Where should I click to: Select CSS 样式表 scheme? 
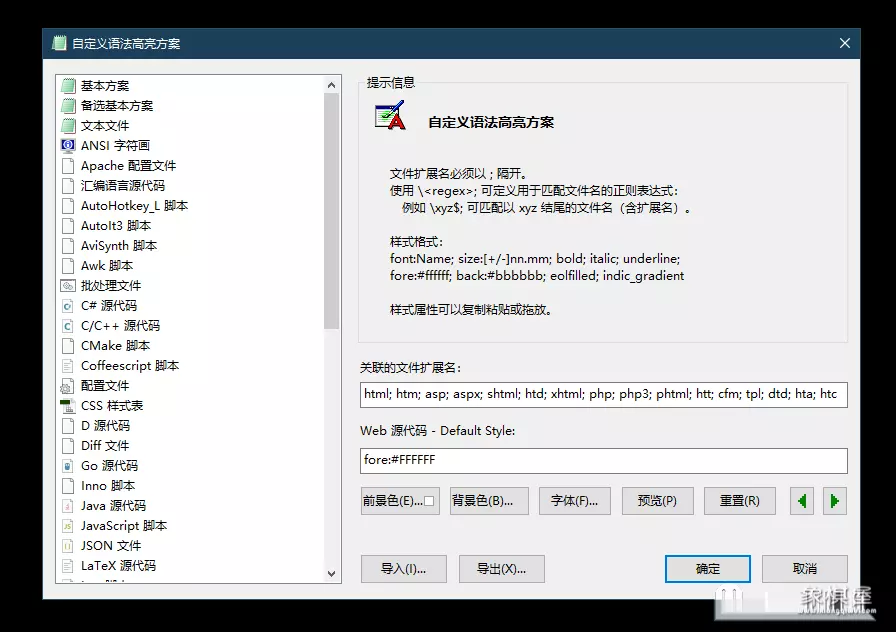tap(112, 406)
